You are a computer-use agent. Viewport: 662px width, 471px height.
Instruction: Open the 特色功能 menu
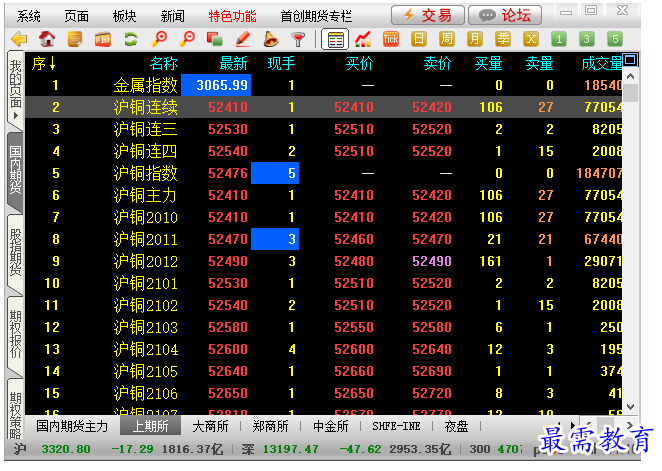tap(232, 16)
